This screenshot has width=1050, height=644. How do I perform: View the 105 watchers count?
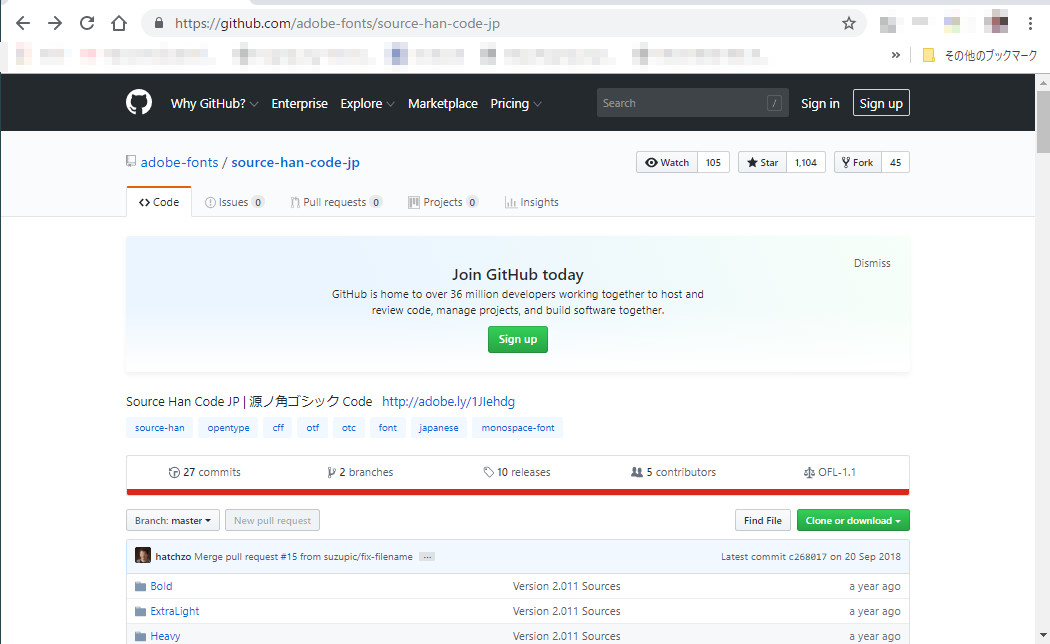click(713, 163)
